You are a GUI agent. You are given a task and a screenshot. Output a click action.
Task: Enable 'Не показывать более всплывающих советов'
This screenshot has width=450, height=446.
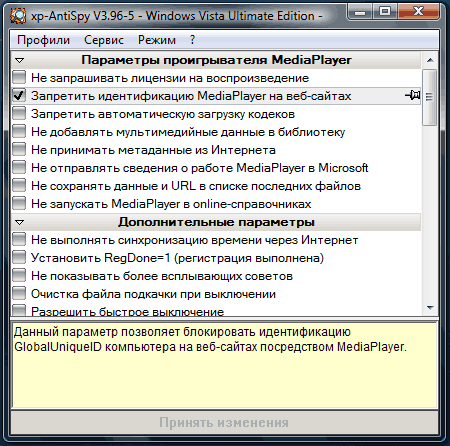click(x=19, y=275)
